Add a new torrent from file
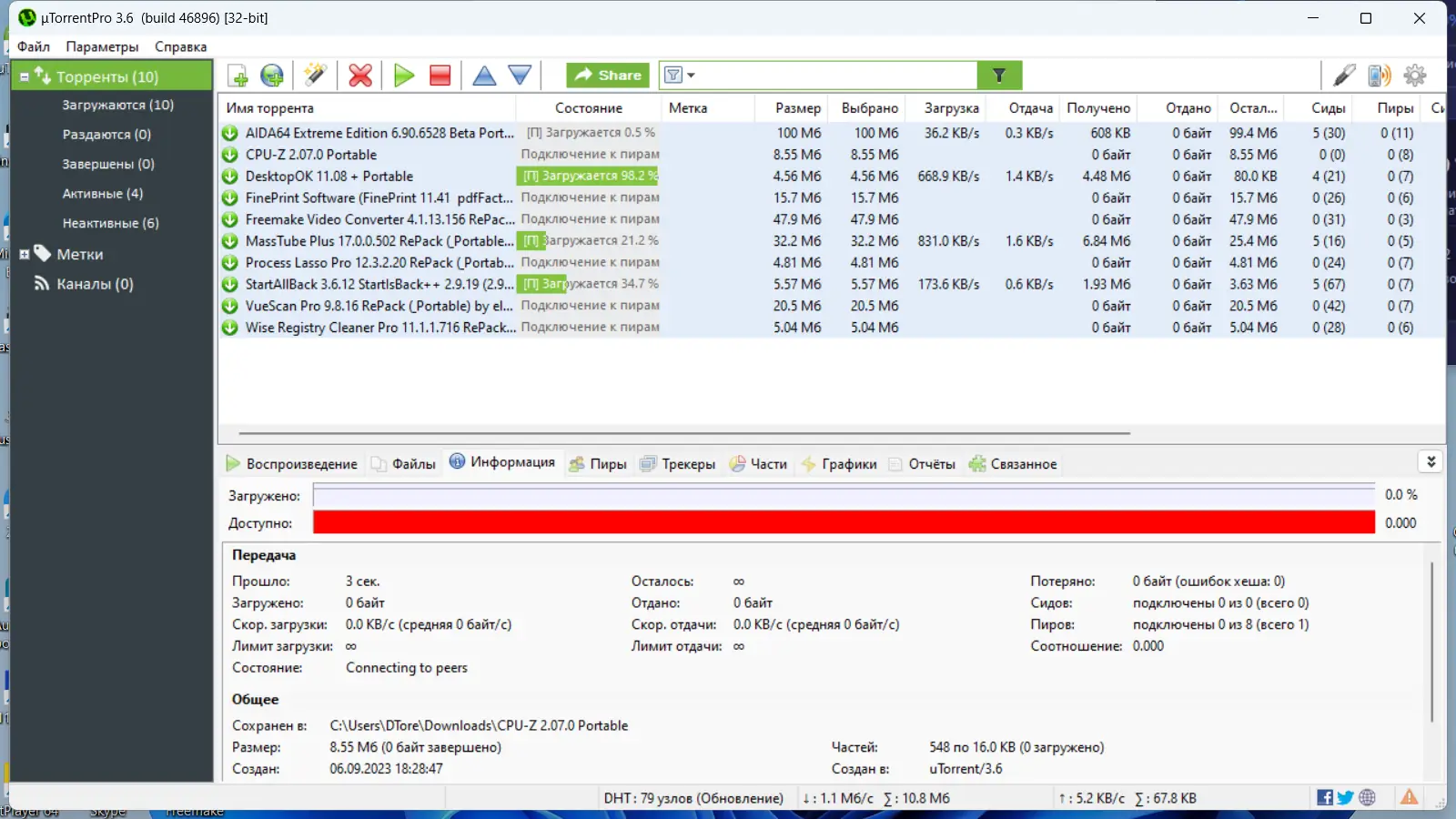Screen dimensions: 1456x819 pos(238,76)
